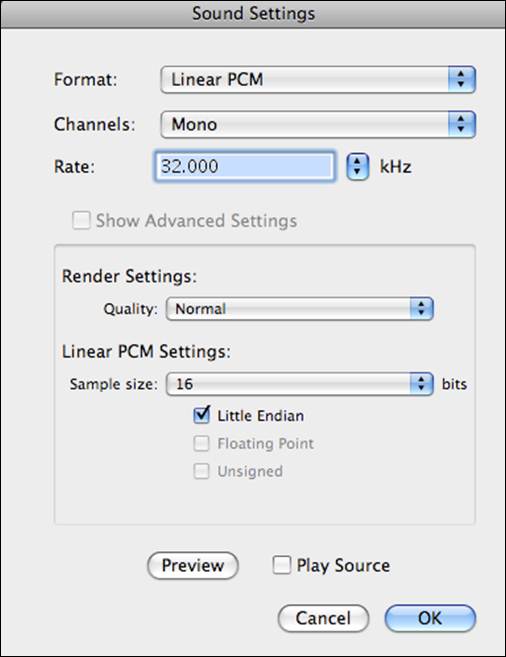The image size is (506, 657).
Task: Click the Little Endian label text
Action: click(x=261, y=416)
